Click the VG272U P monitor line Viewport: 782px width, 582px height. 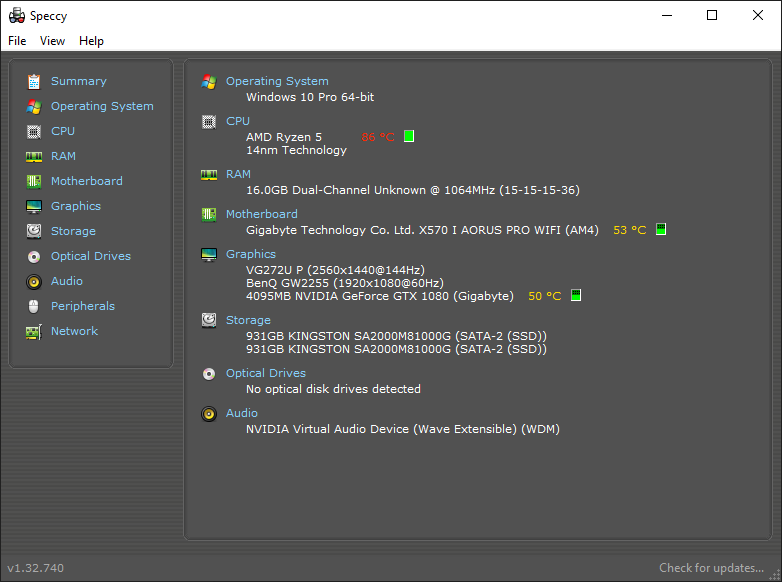pyautogui.click(x=335, y=270)
